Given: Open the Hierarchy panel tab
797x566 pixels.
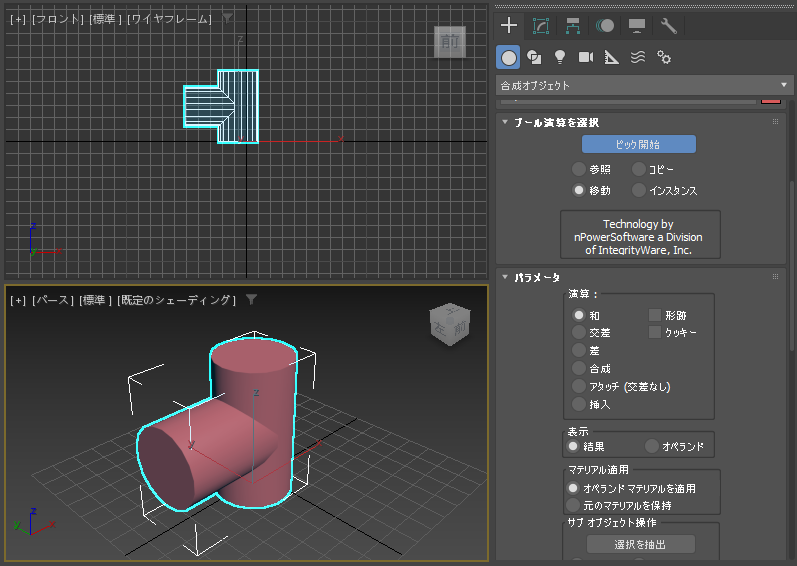Looking at the screenshot, I should (x=573, y=26).
